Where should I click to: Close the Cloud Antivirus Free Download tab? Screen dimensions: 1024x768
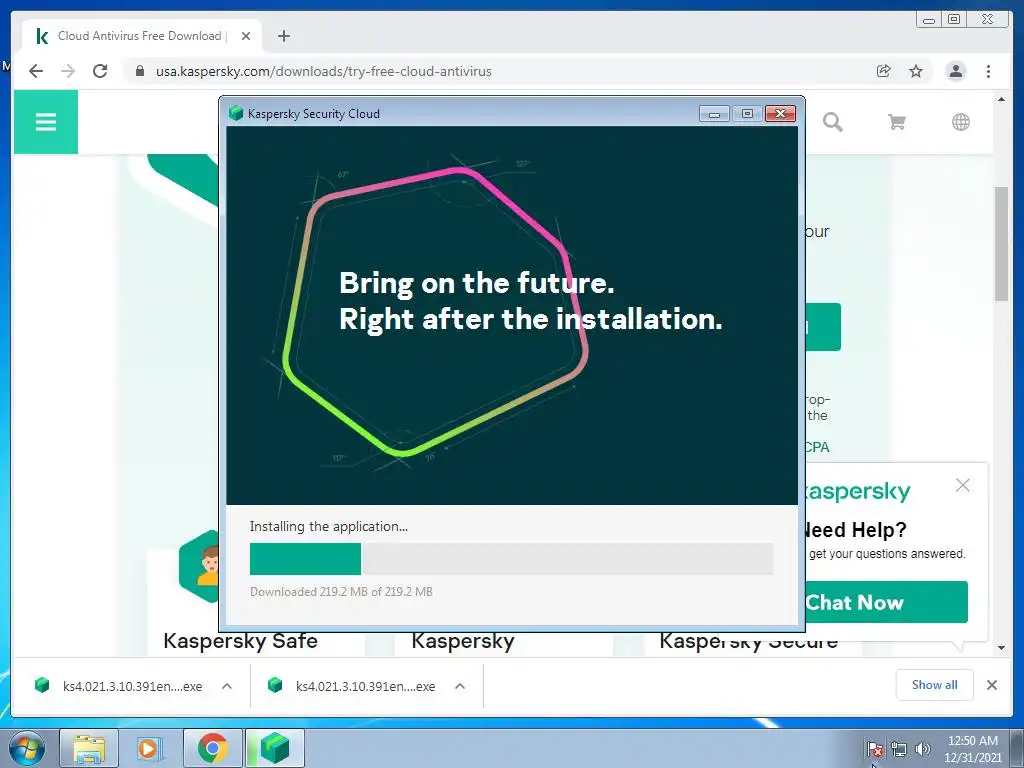tap(246, 36)
